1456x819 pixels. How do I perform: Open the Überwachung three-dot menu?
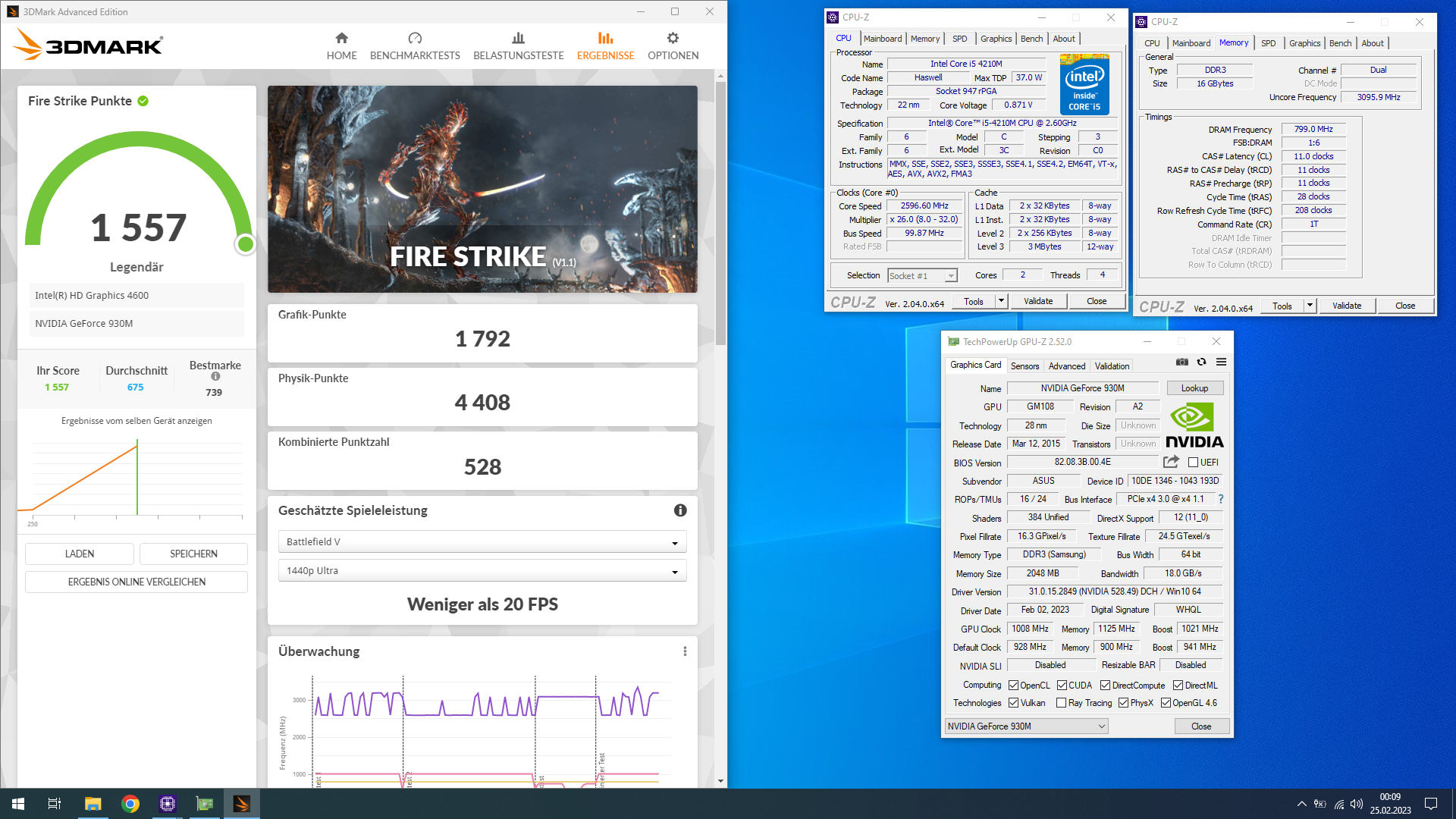click(x=685, y=651)
